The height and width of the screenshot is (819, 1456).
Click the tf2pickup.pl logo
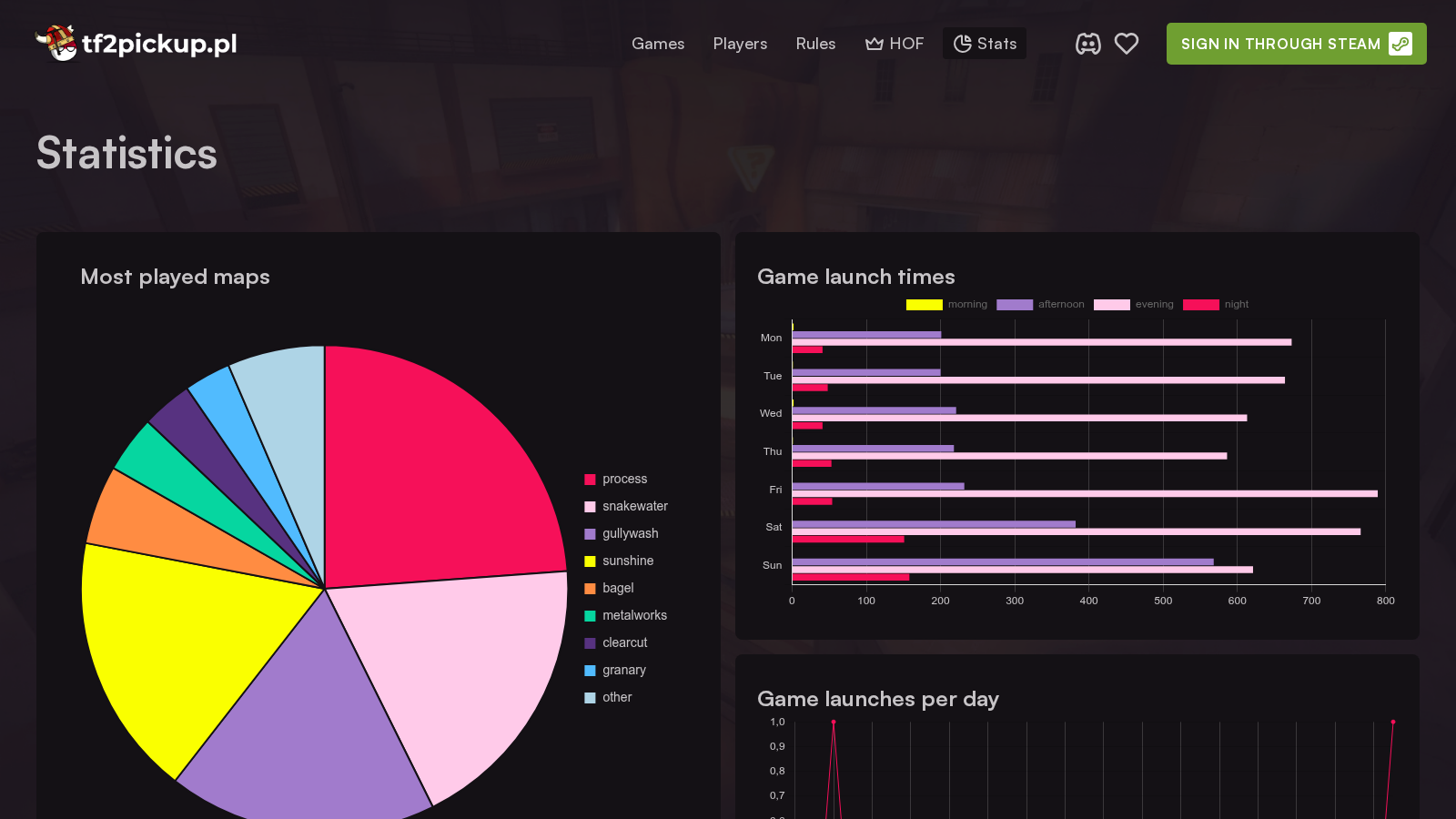[136, 43]
